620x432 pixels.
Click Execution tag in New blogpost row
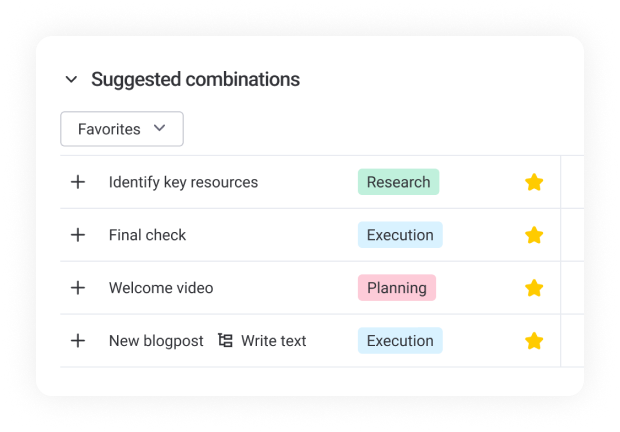[x=400, y=341]
